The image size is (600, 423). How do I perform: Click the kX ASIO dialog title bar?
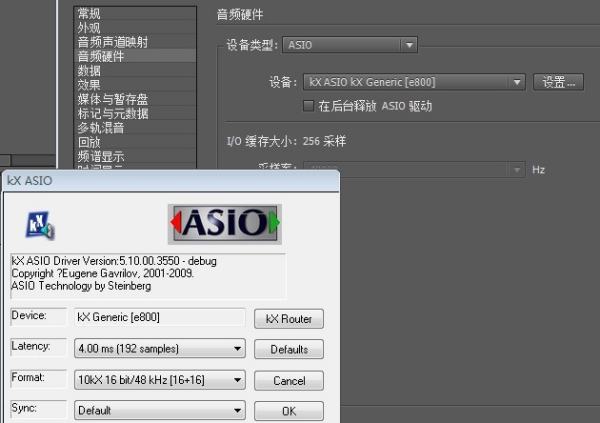pyautogui.click(x=171, y=181)
